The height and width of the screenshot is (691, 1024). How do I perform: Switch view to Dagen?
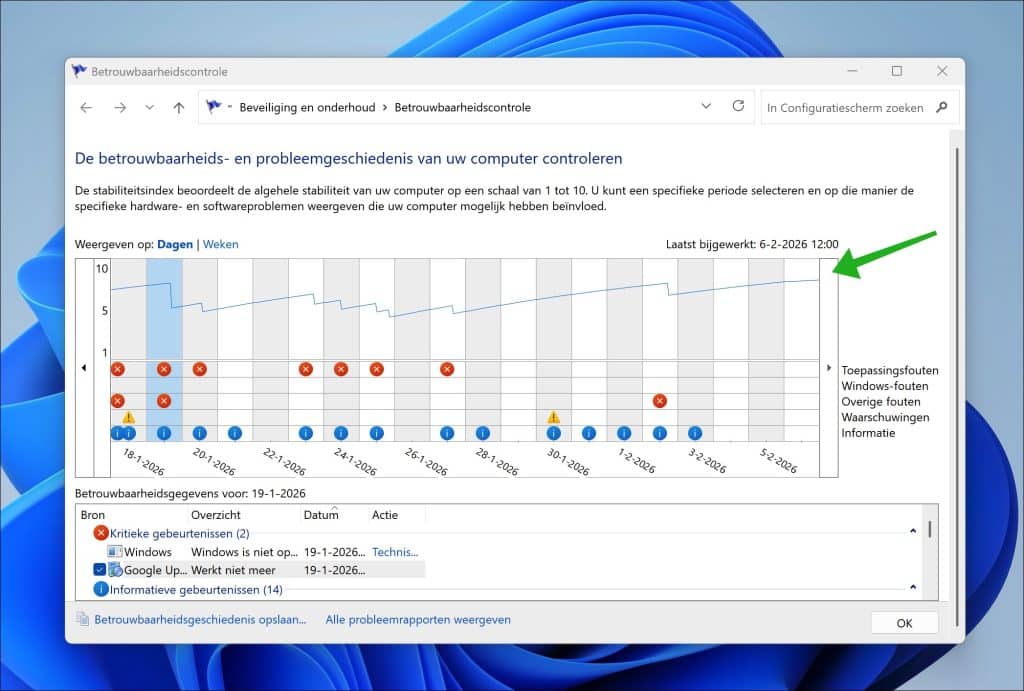pos(175,244)
